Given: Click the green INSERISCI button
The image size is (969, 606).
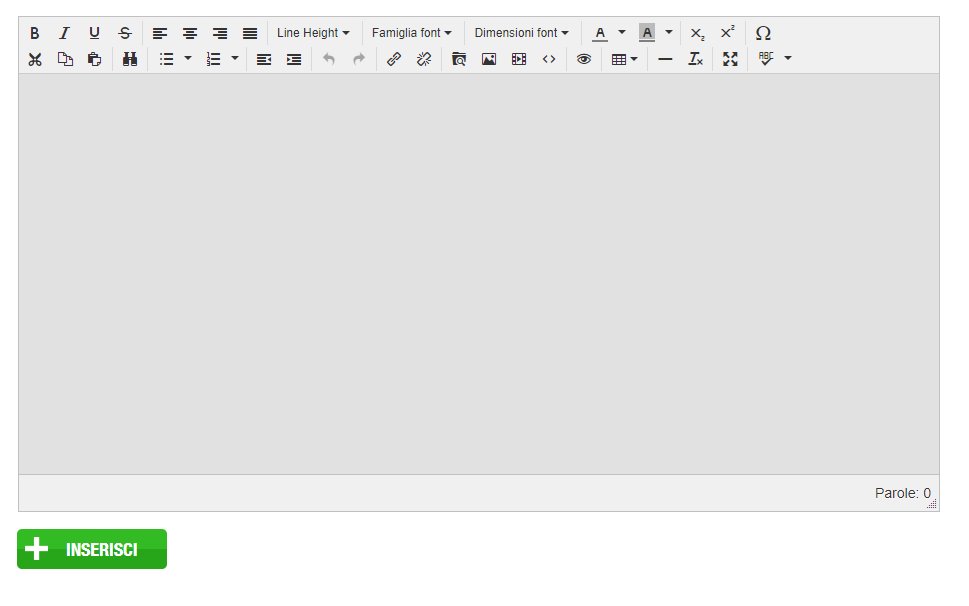Looking at the screenshot, I should [x=92, y=549].
